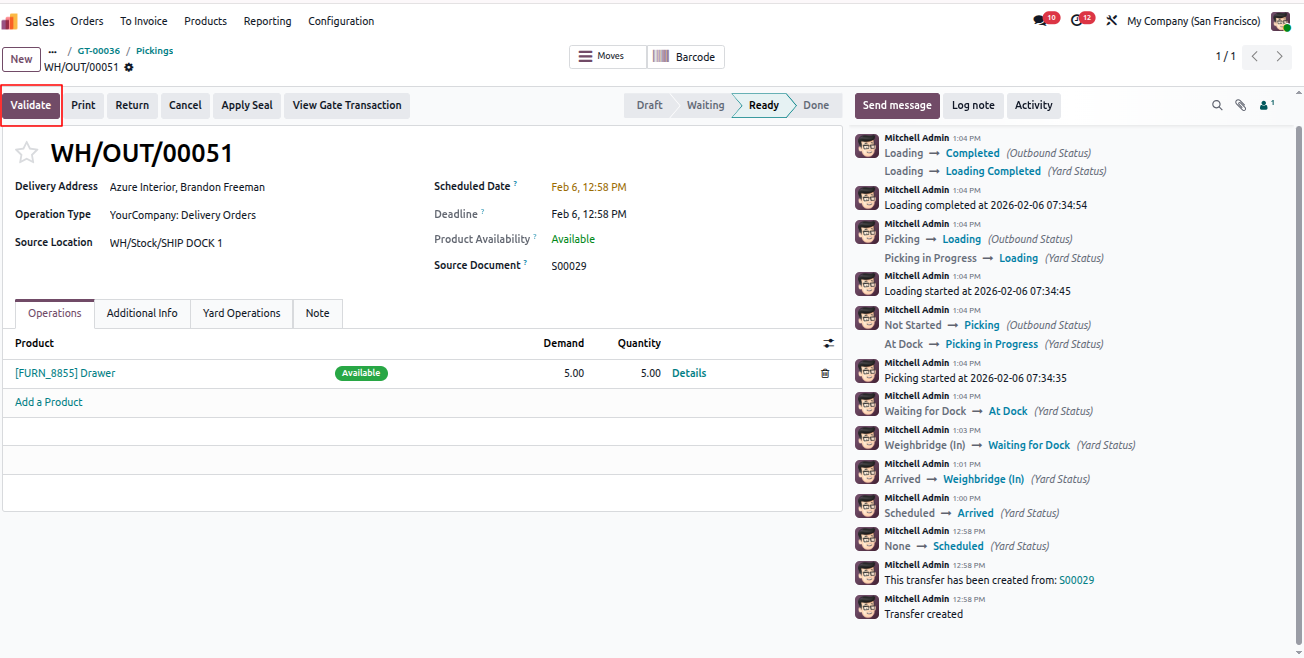Select the Ready status stage
1304x658 pixels.
tap(764, 105)
